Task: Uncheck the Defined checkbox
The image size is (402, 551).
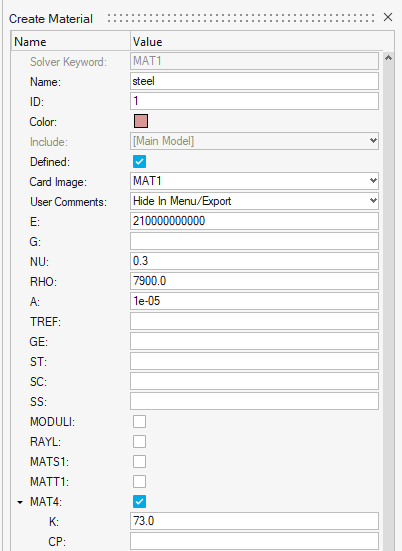Action: (140, 162)
